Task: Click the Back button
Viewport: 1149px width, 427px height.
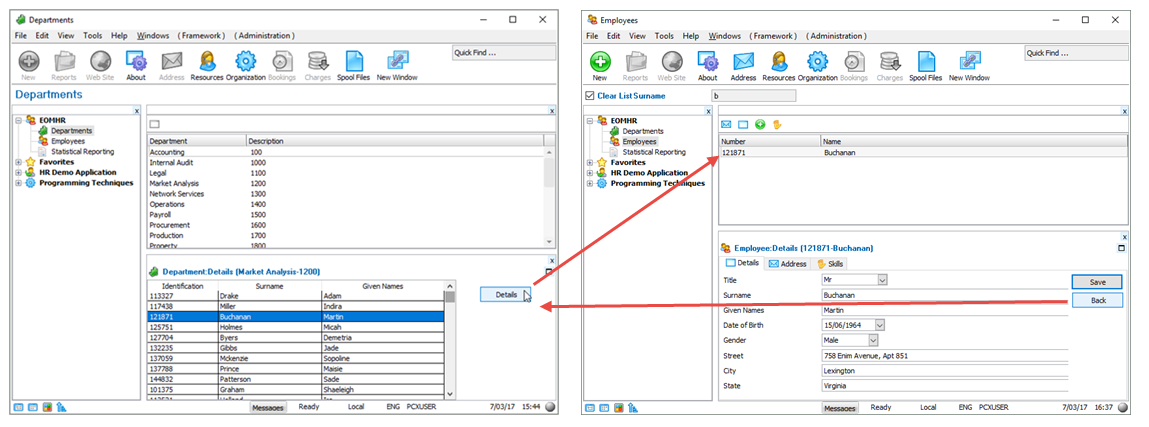Action: pos(1097,300)
